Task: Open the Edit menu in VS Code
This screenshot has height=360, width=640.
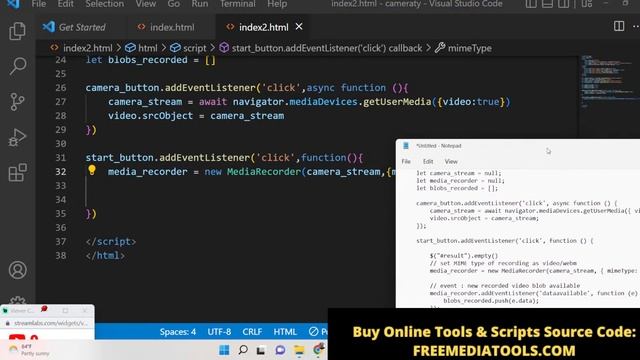Action: (65, 4)
